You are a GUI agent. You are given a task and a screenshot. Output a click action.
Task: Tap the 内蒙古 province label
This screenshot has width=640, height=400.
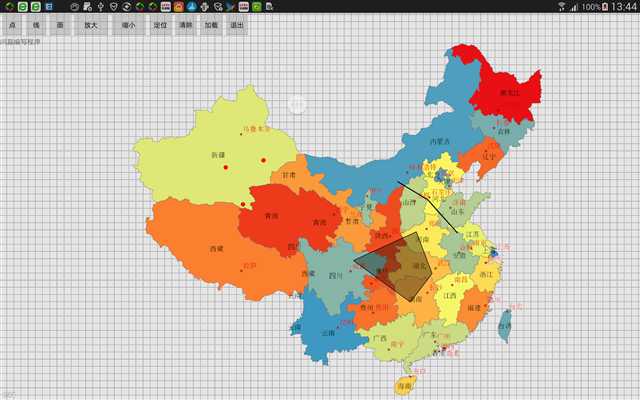point(440,142)
